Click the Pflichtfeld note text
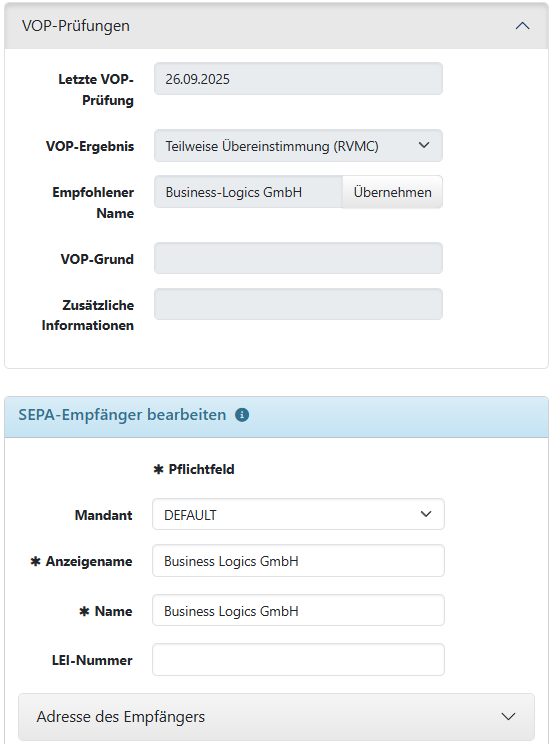This screenshot has width=552, height=744. [x=194, y=469]
